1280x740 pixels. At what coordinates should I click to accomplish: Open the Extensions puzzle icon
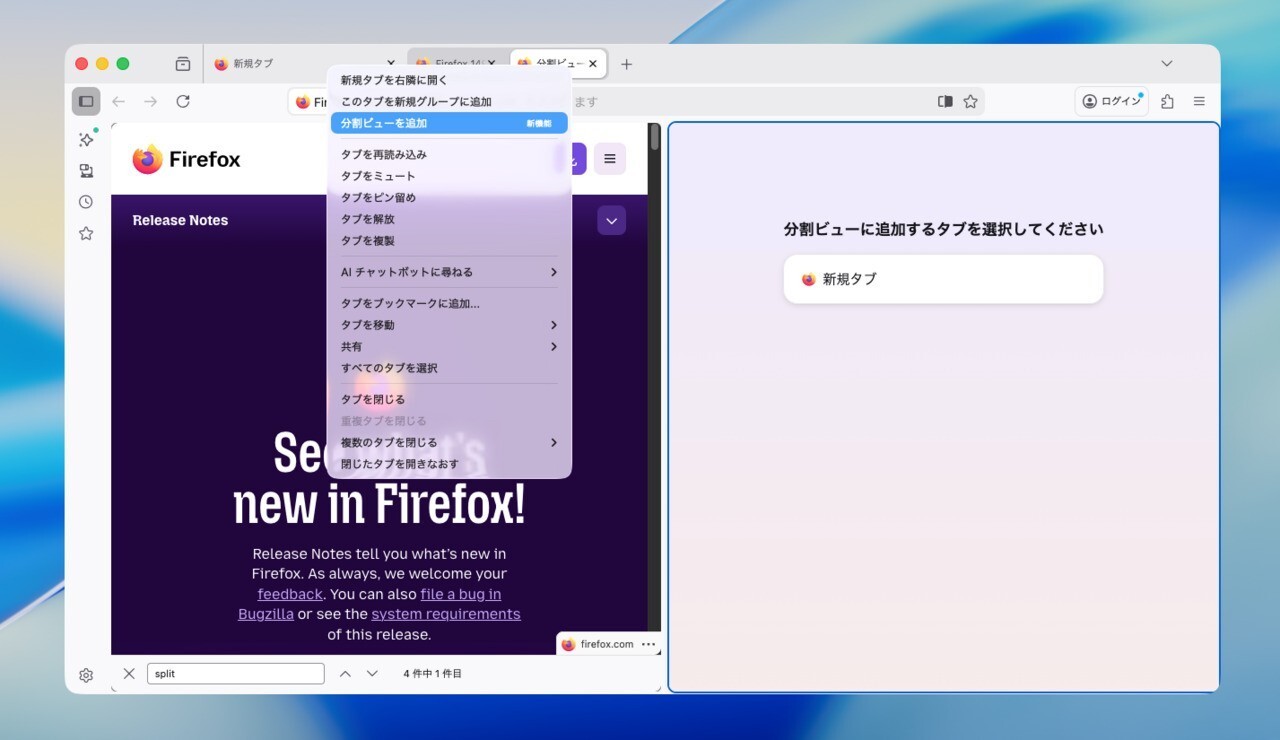[x=1167, y=101]
